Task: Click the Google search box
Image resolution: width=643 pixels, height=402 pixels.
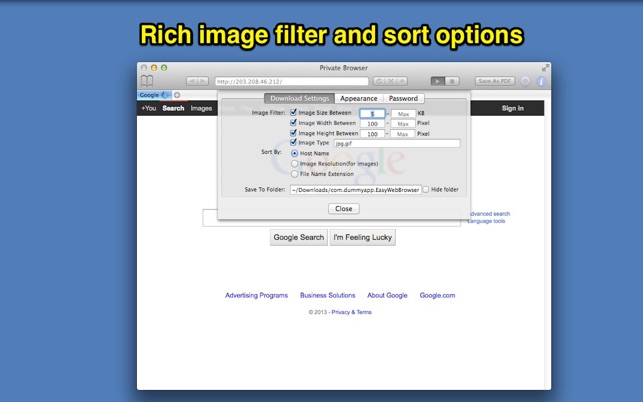Action: pos(331,222)
